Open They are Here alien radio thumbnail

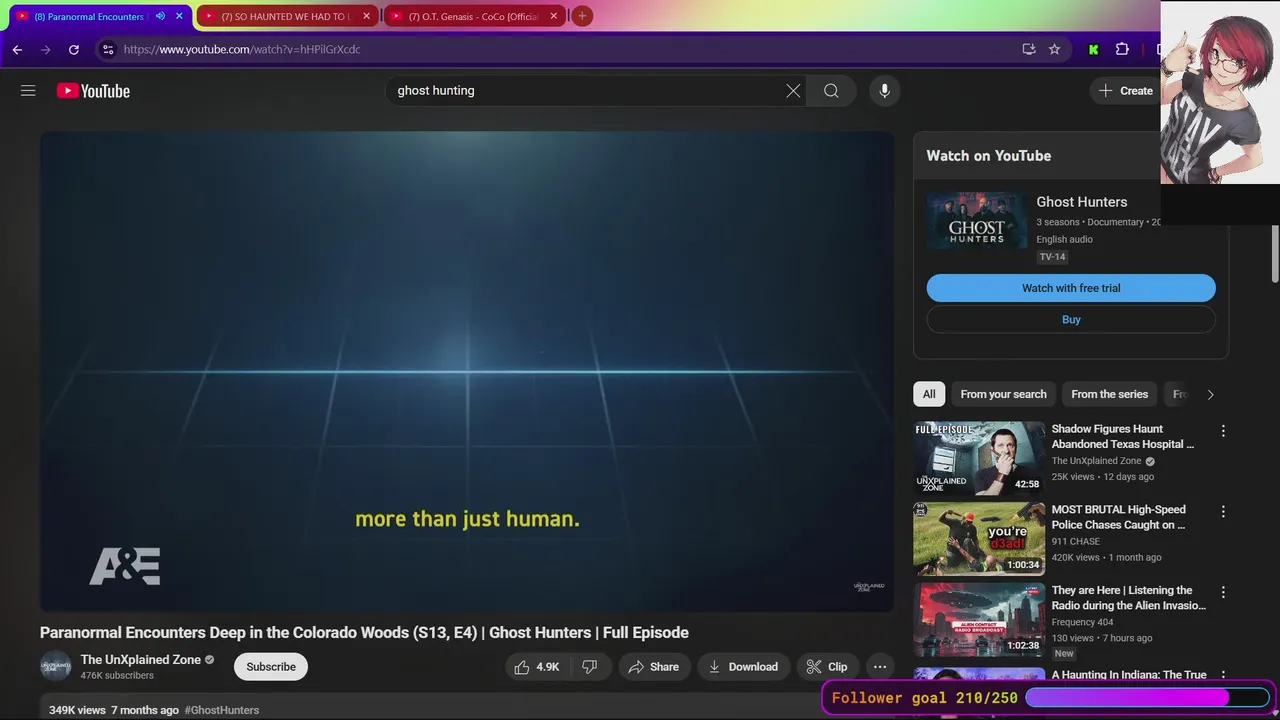point(979,620)
